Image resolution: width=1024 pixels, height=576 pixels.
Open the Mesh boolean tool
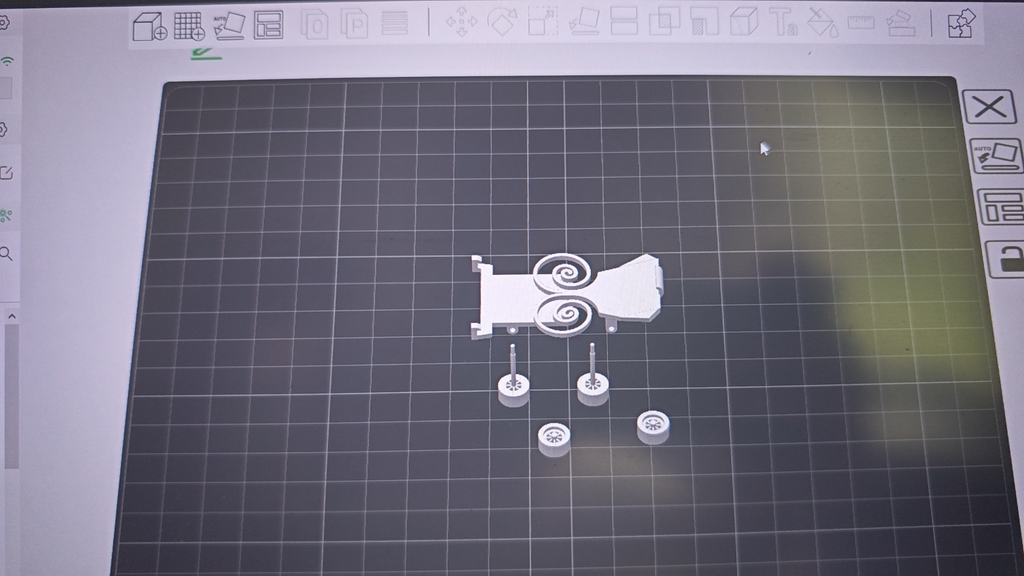(x=664, y=21)
